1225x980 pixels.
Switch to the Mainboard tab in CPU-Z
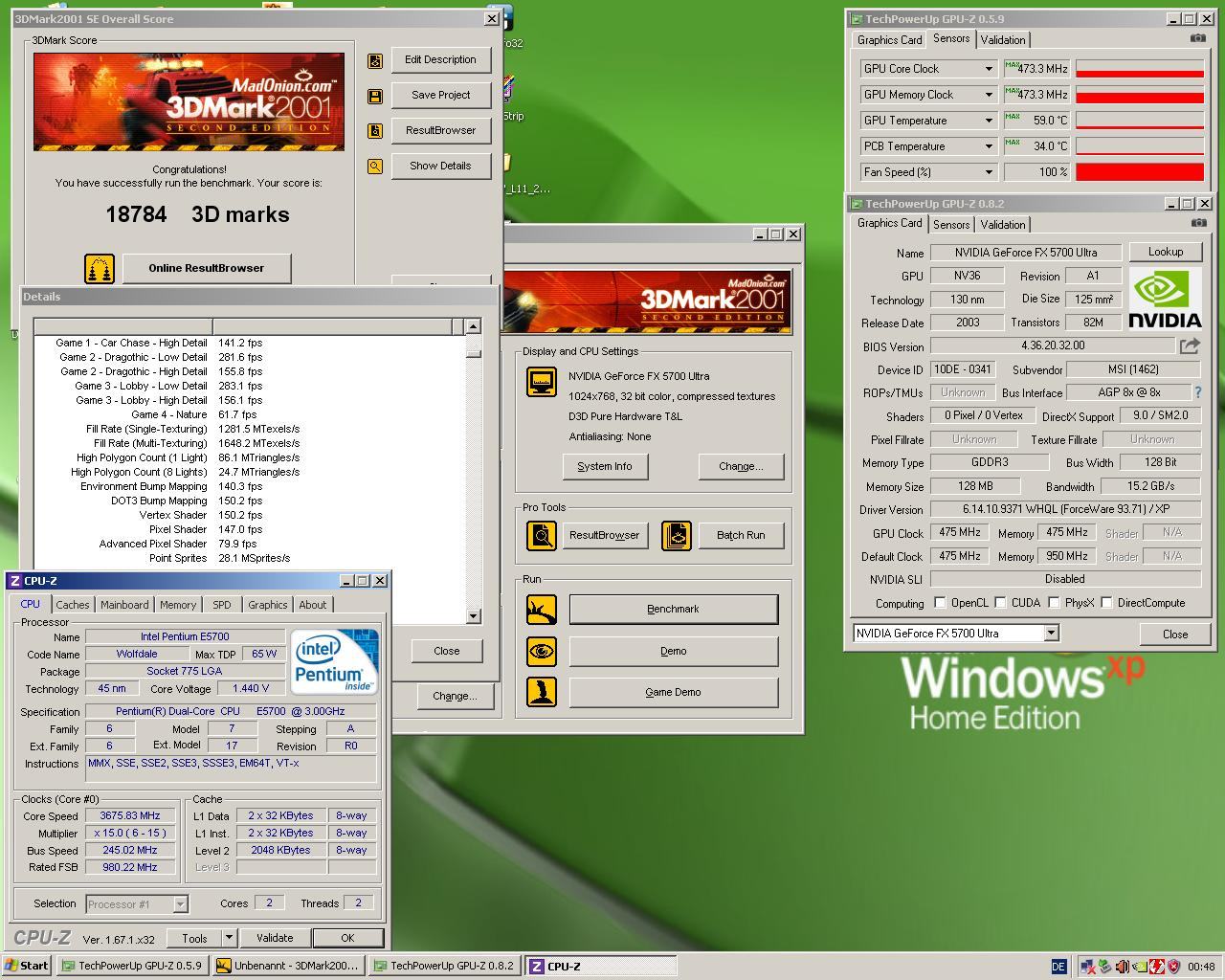point(124,605)
